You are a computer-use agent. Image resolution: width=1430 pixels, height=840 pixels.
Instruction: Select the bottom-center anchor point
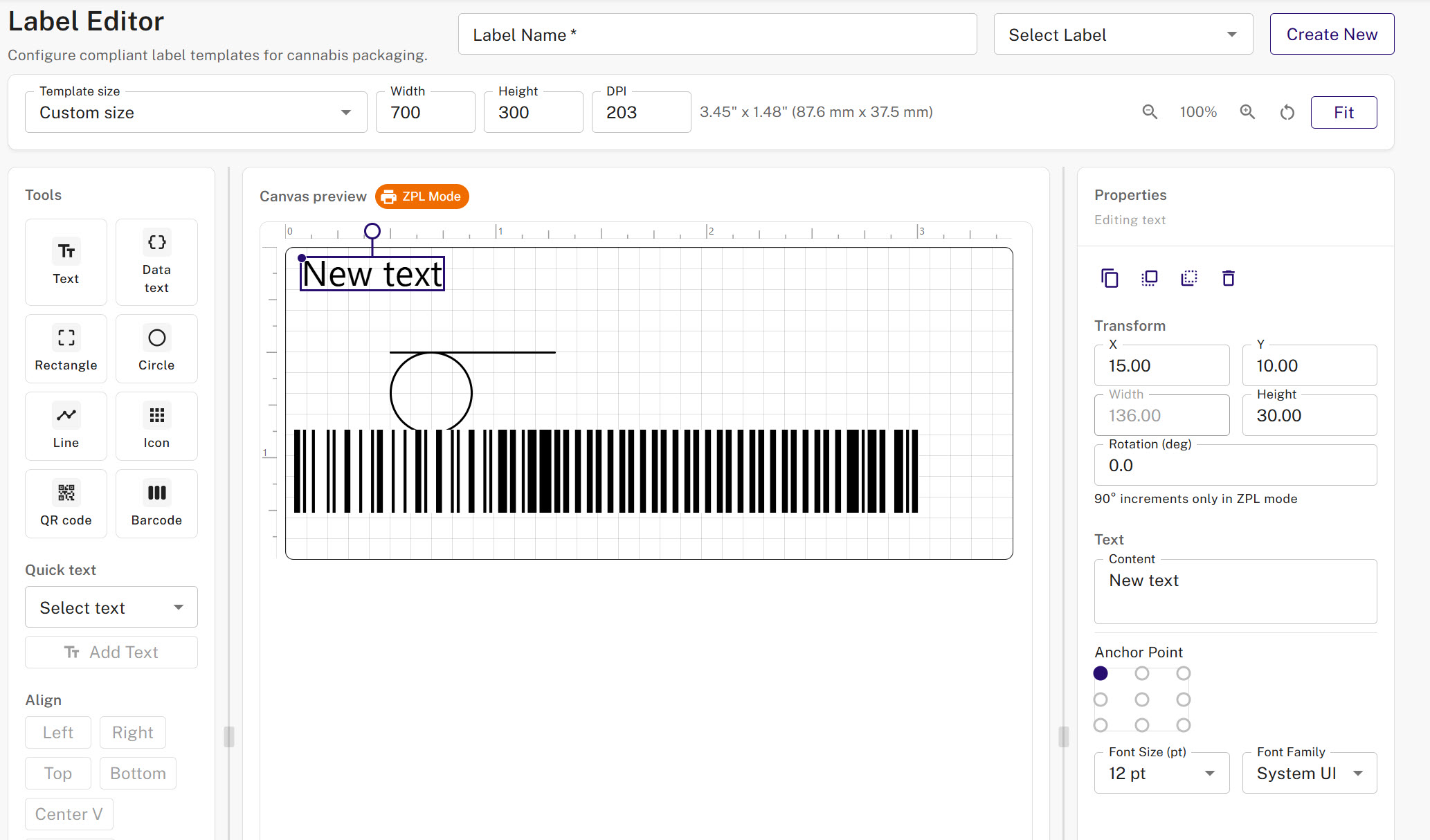[1142, 725]
